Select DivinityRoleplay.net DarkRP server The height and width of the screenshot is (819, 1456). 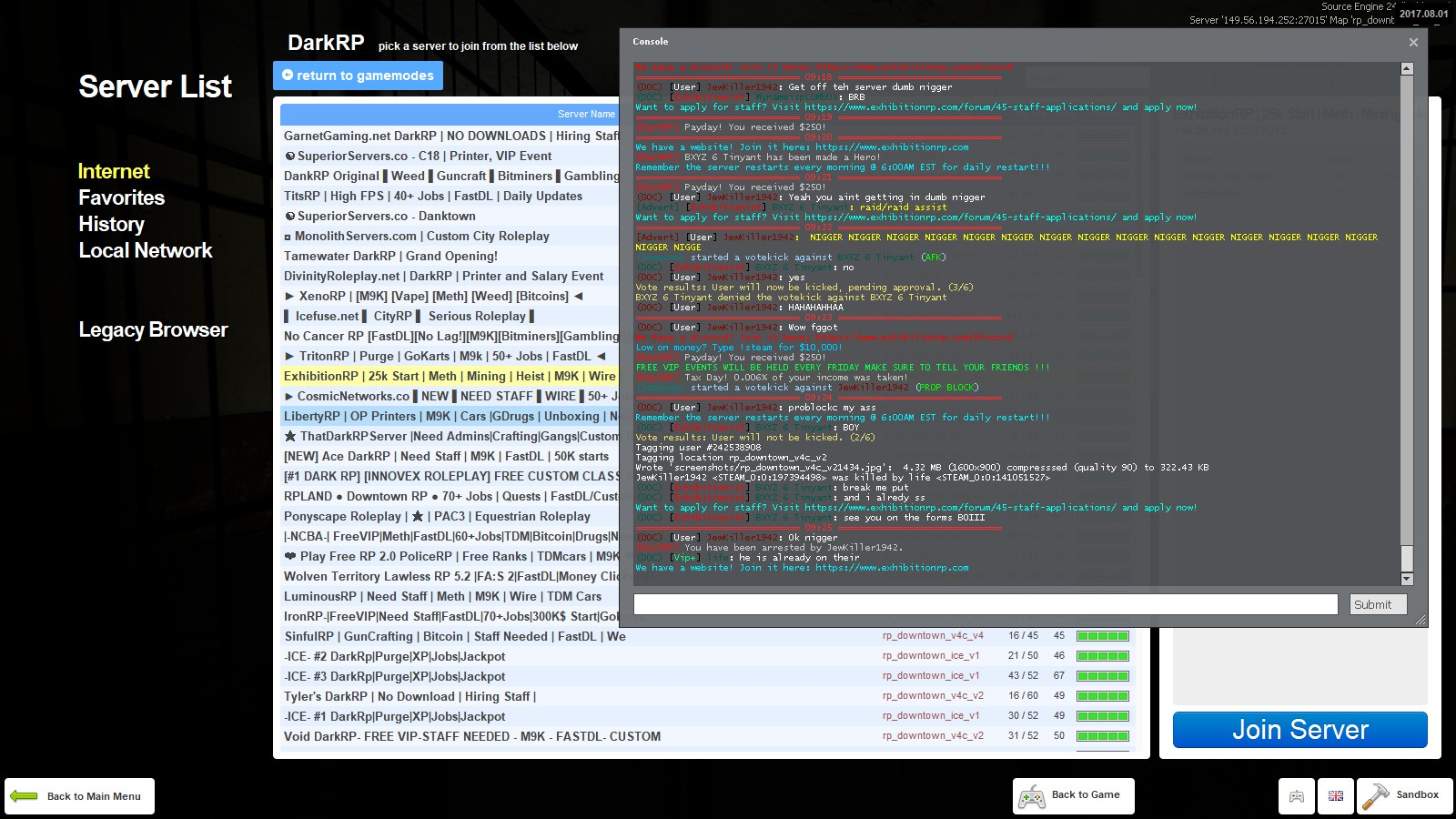(450, 276)
